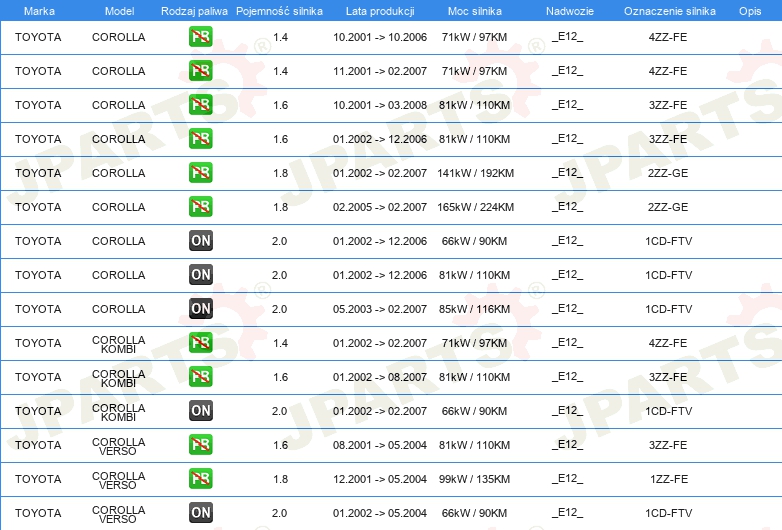Click the 2ZZ-GE code in the 165kW row
782x530 pixels.
[668, 207]
